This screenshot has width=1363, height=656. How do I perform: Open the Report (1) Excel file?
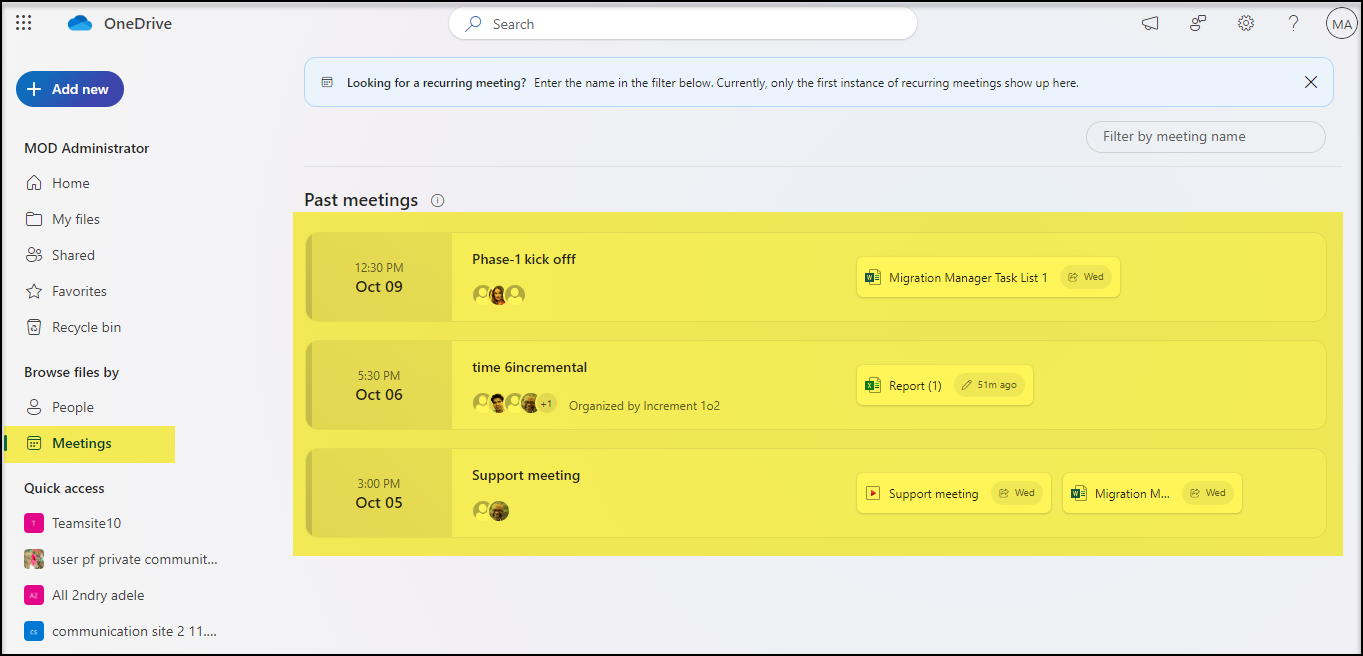point(914,386)
